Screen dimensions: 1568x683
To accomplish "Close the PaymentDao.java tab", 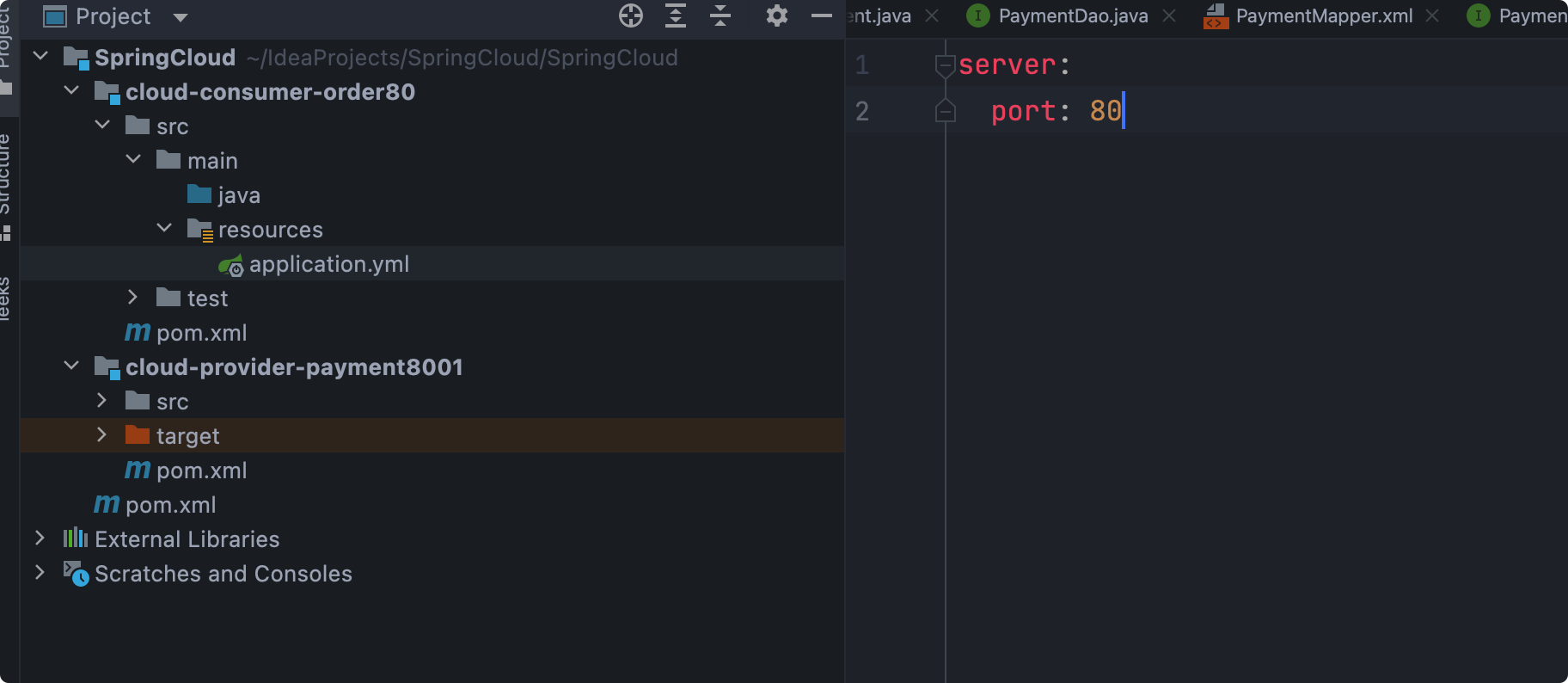I will (x=1169, y=15).
